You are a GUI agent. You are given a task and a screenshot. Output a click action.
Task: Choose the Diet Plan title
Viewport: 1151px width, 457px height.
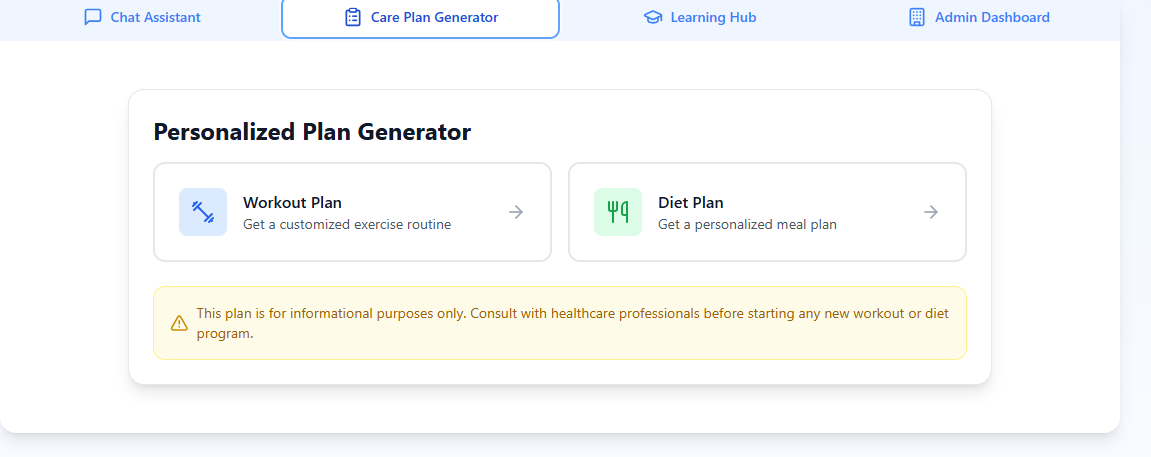690,203
